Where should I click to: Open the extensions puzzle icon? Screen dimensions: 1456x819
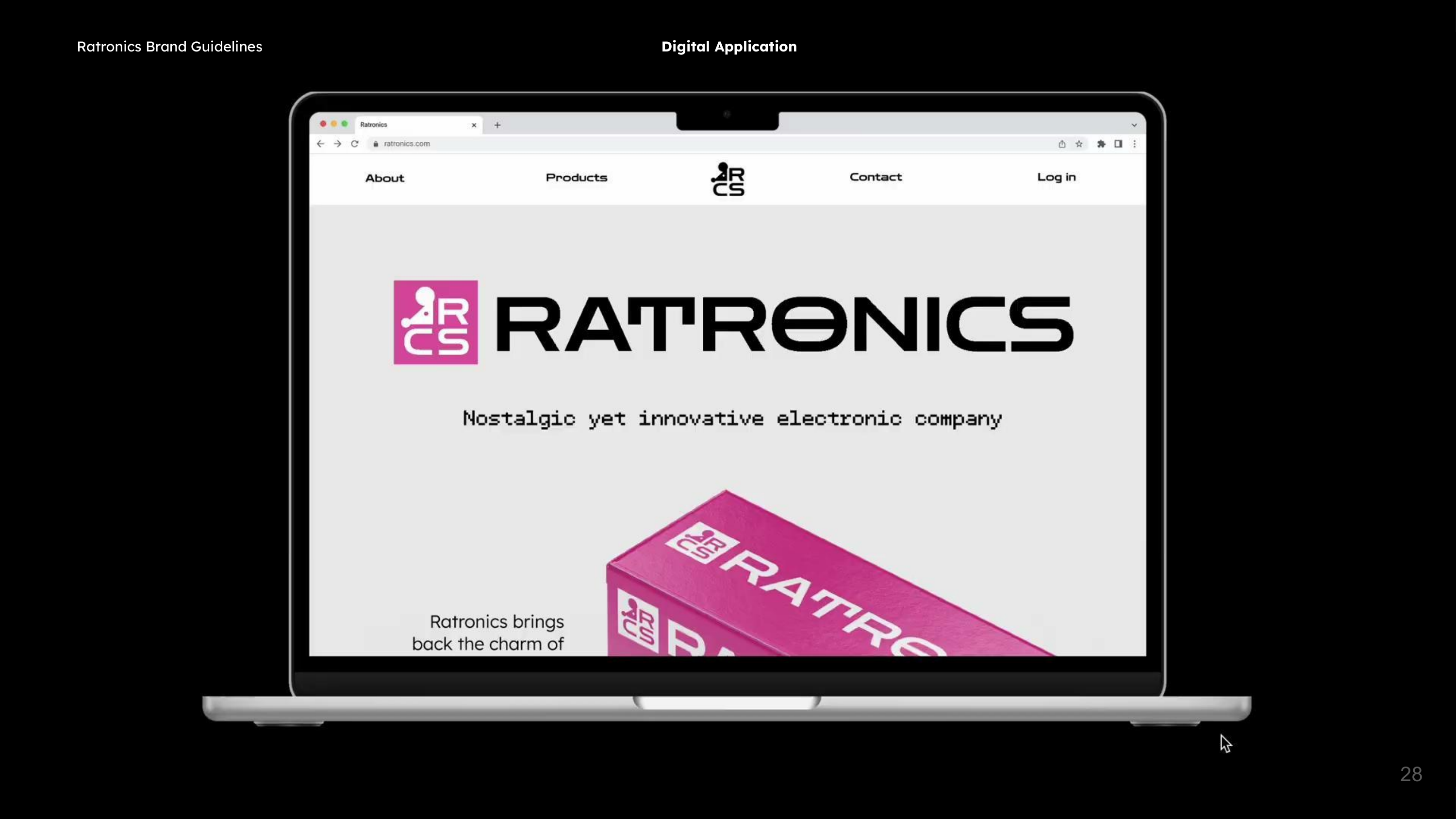tap(1101, 144)
